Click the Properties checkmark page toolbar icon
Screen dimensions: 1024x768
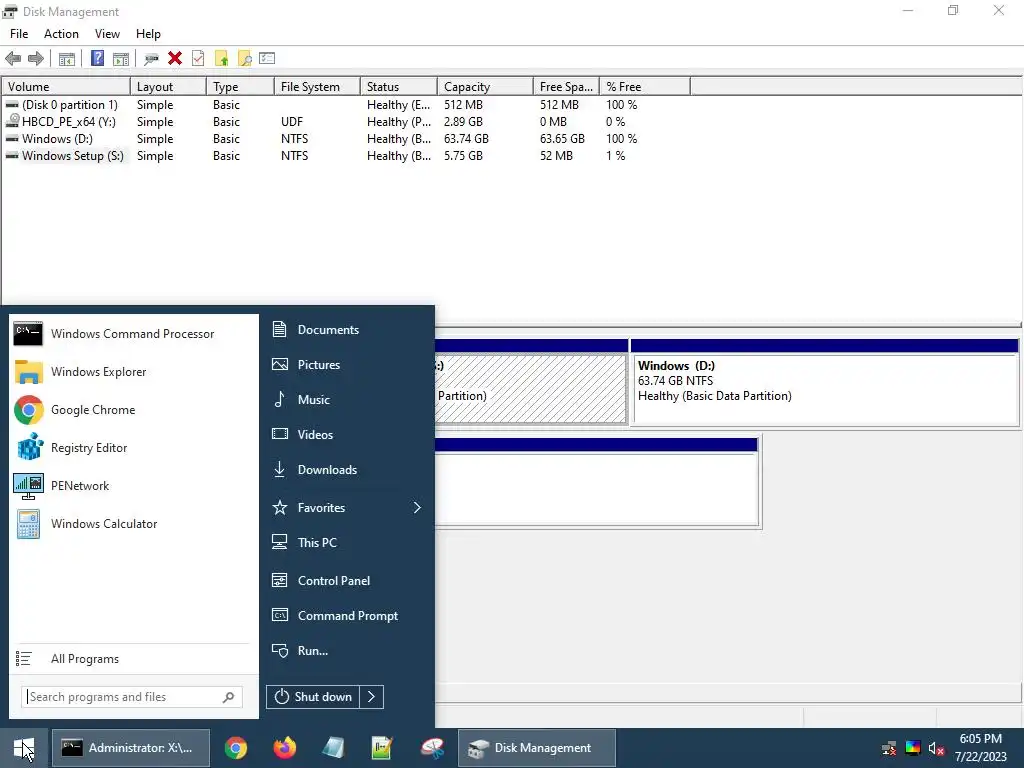coord(198,59)
